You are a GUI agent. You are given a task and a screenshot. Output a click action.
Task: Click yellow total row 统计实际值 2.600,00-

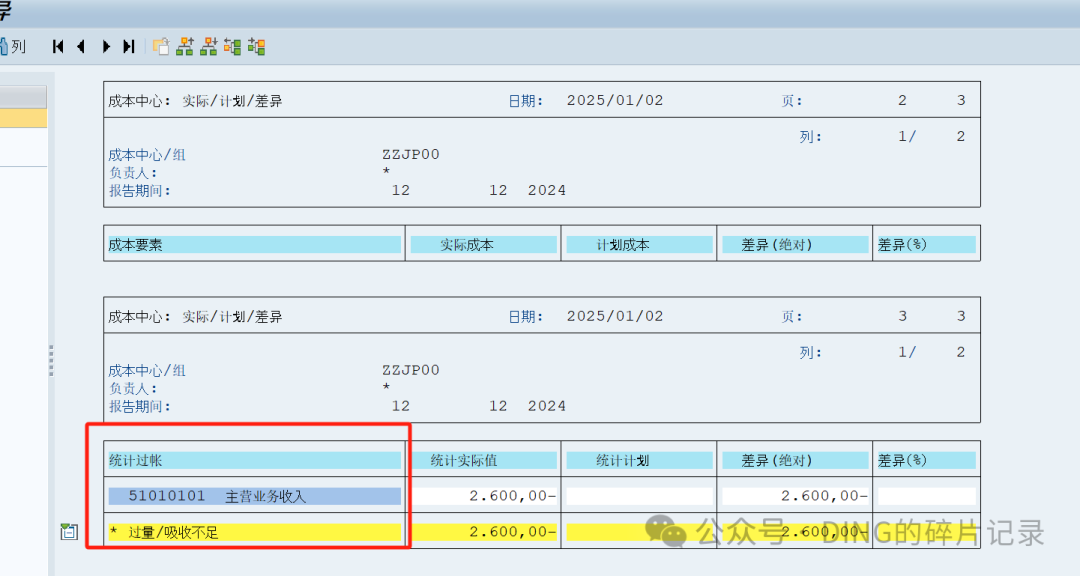(484, 532)
